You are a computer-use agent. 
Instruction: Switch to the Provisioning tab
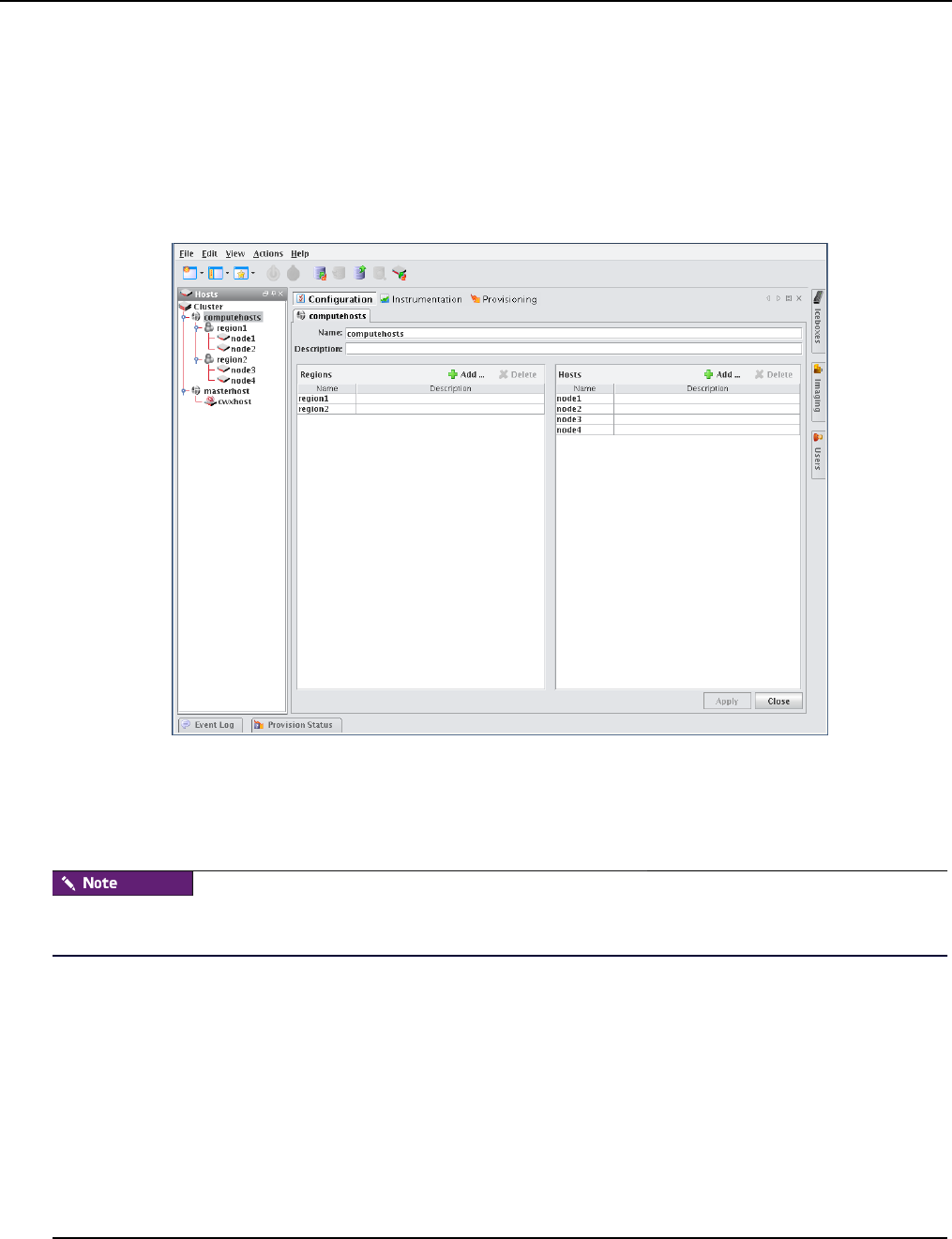tap(504, 299)
